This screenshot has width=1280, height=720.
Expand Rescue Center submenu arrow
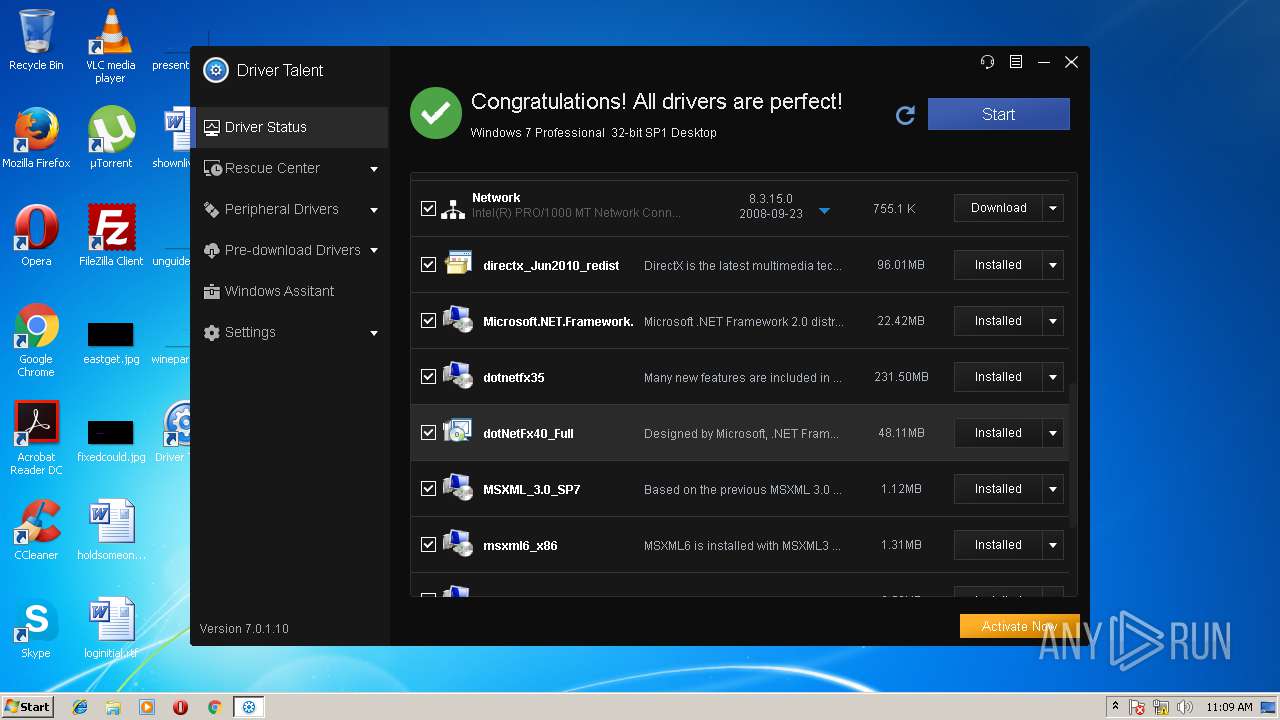coord(374,169)
